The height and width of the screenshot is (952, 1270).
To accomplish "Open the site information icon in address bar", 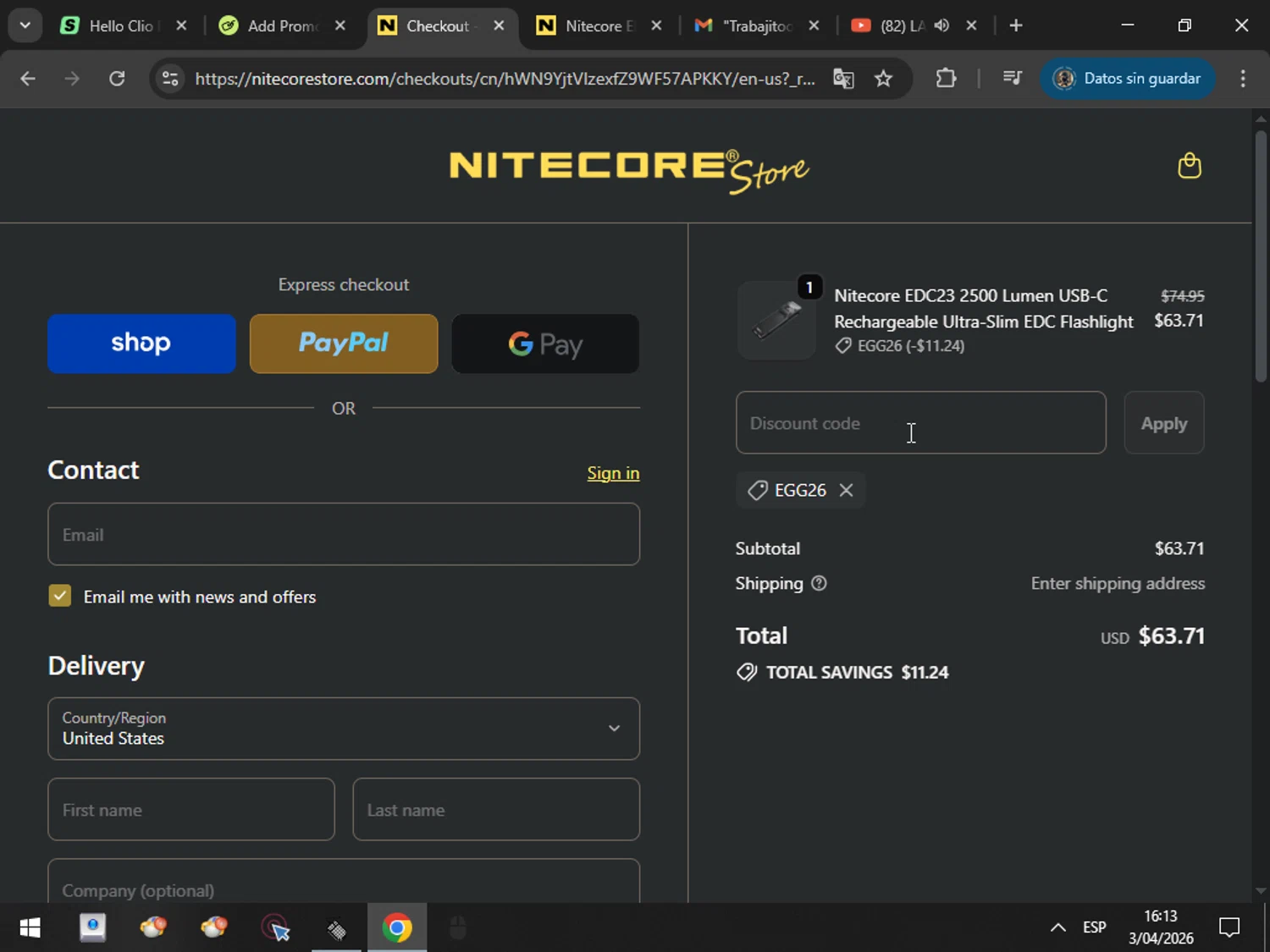I will coord(170,79).
